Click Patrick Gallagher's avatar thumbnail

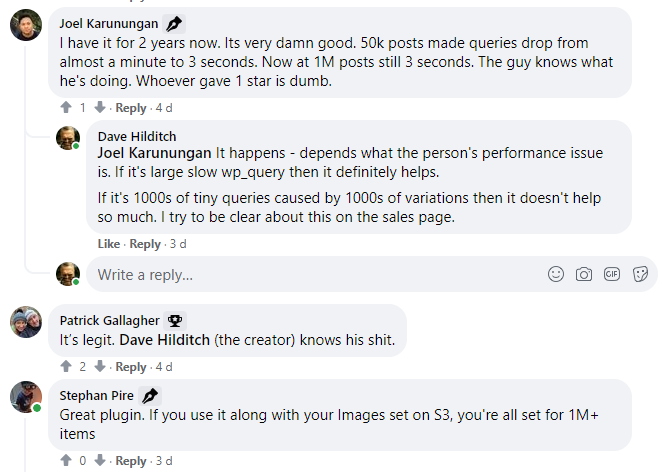25,323
